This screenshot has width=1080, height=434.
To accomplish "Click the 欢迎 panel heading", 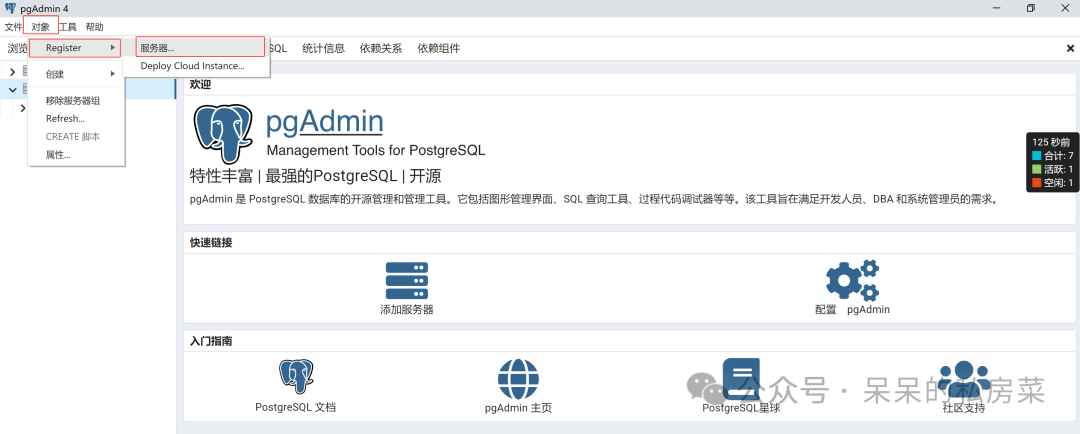I will click(200, 84).
